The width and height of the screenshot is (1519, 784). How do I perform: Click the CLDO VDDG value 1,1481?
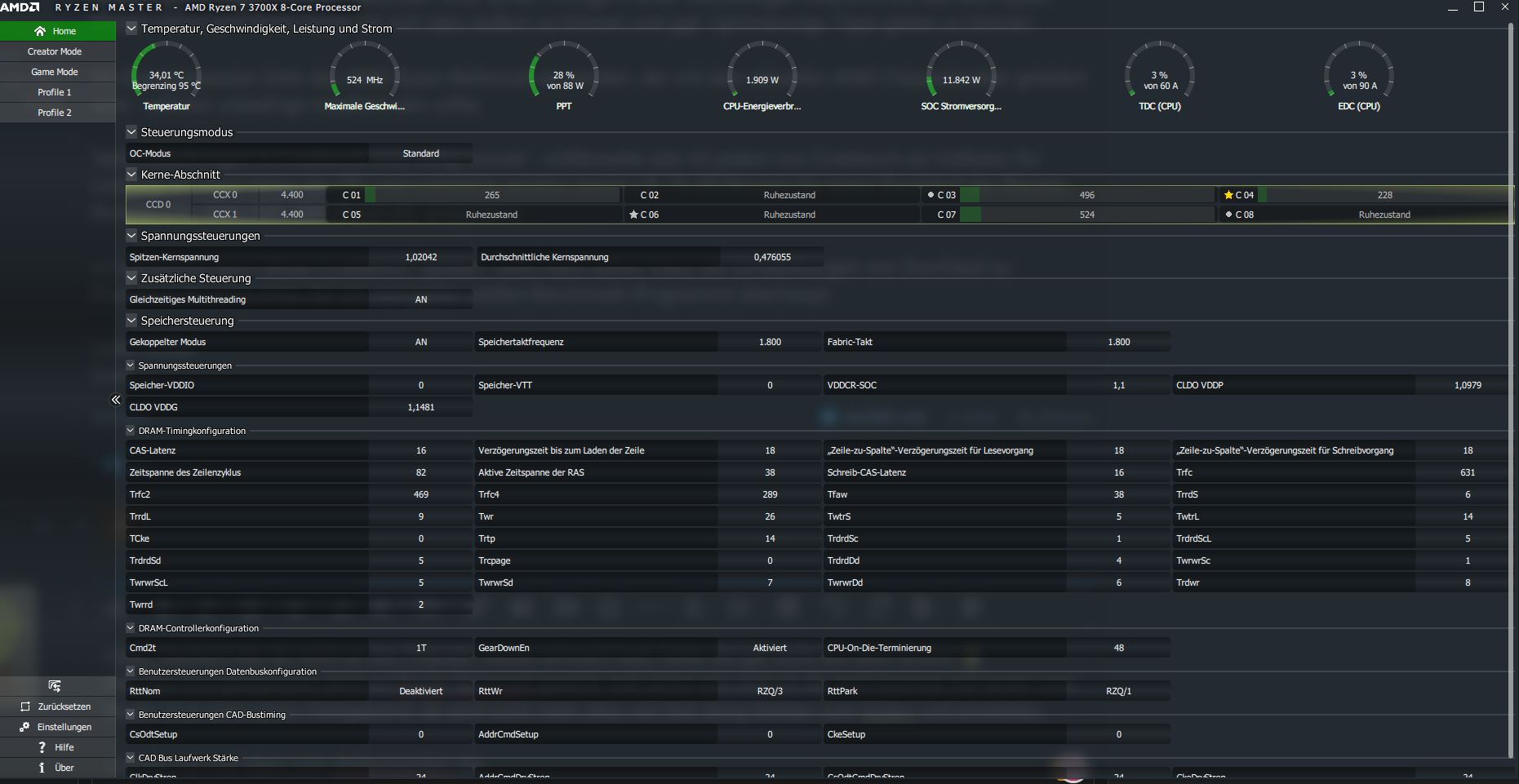click(421, 407)
